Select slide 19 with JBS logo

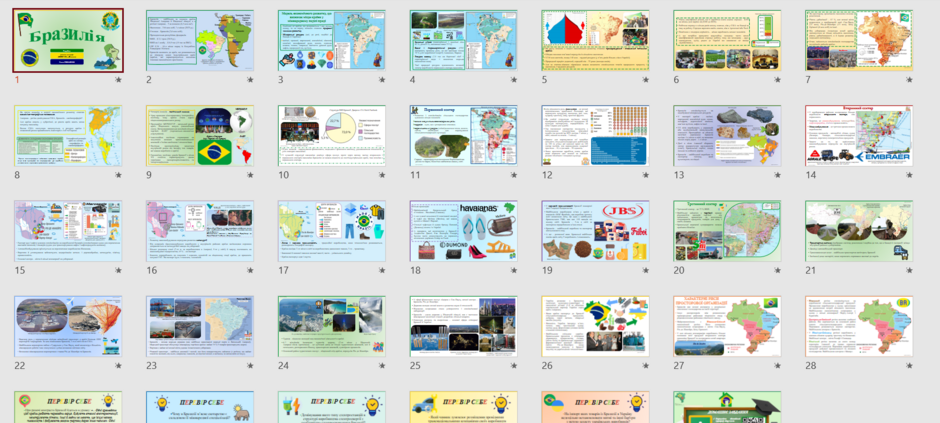point(595,231)
